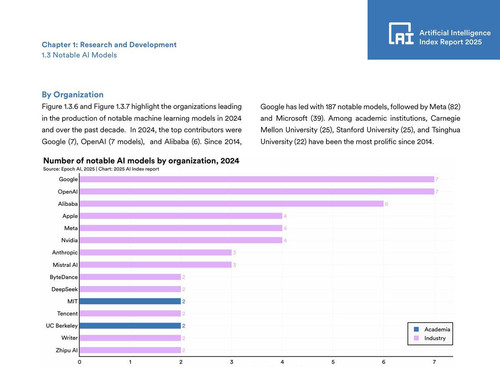Click the 'Google' y-axis label
This screenshot has width=500, height=367.
(x=68, y=179)
